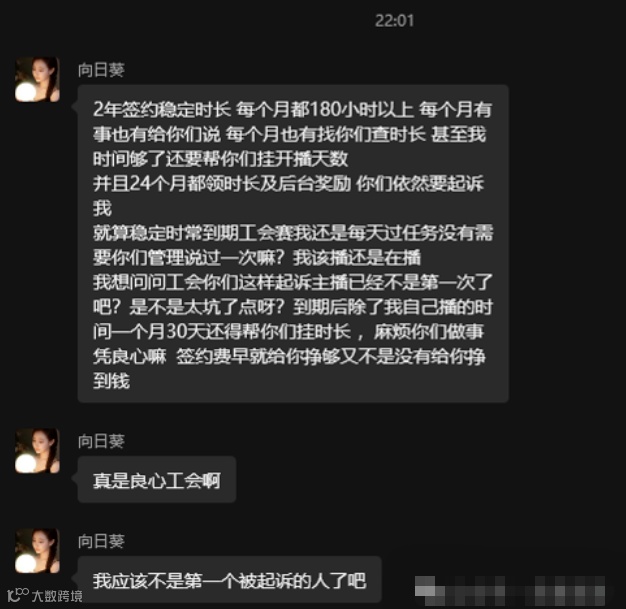Click the avatar next to the last message
The image size is (626, 609).
click(x=37, y=551)
